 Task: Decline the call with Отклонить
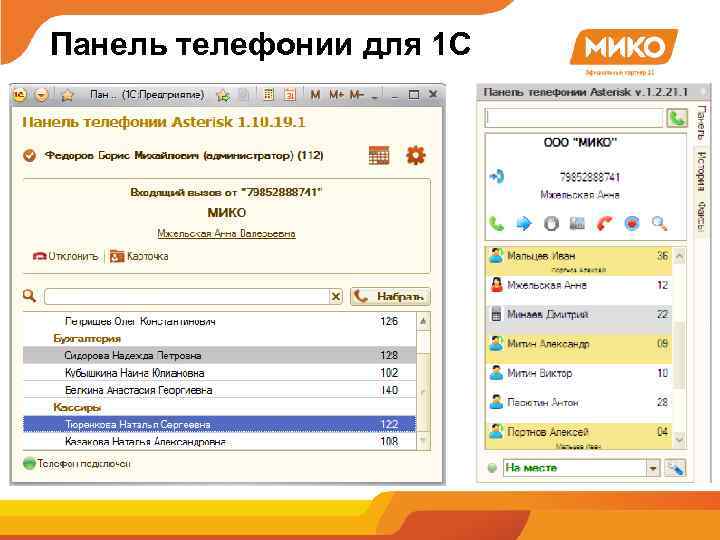pyautogui.click(x=66, y=256)
